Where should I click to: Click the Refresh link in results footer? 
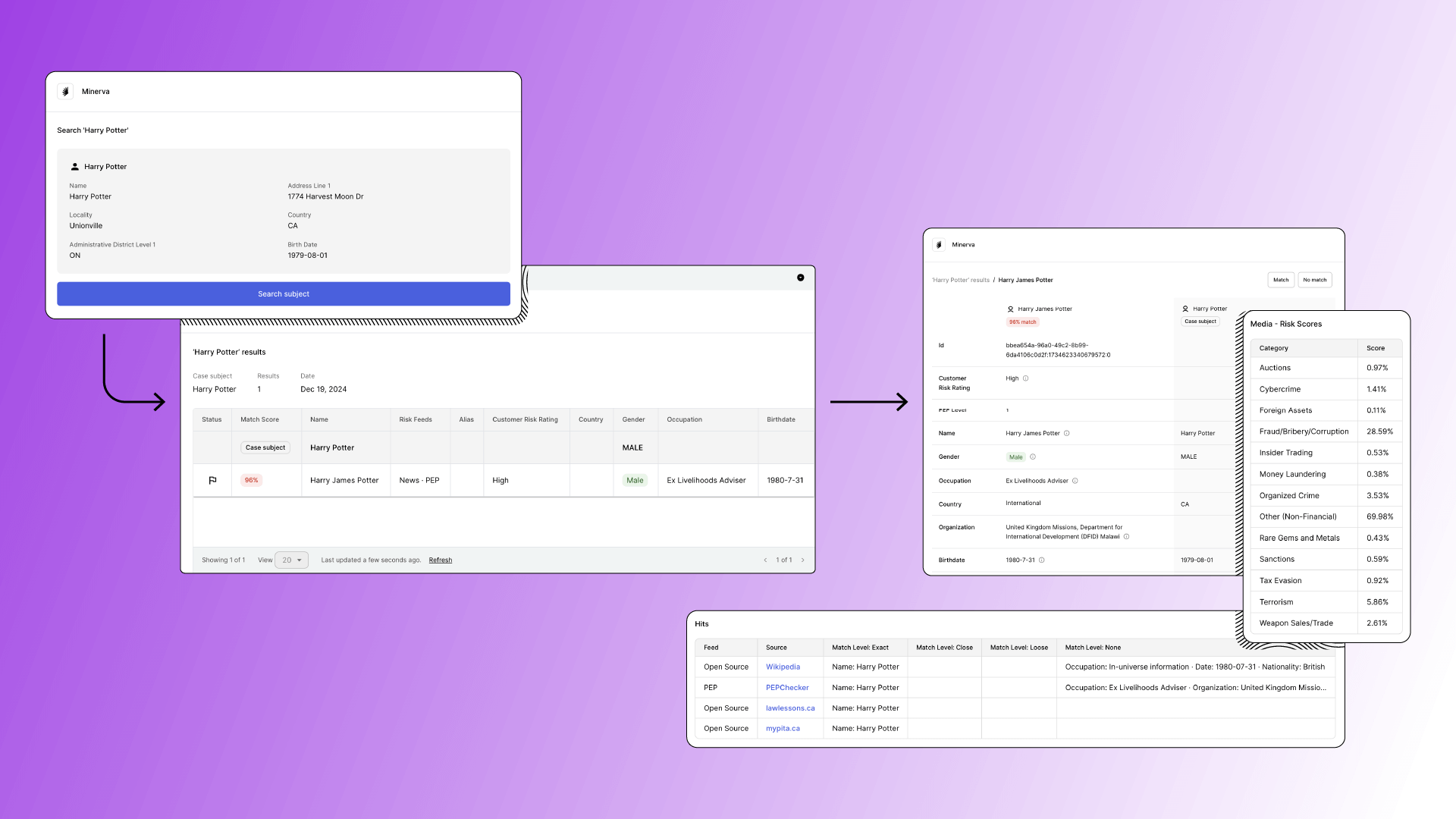click(x=440, y=560)
